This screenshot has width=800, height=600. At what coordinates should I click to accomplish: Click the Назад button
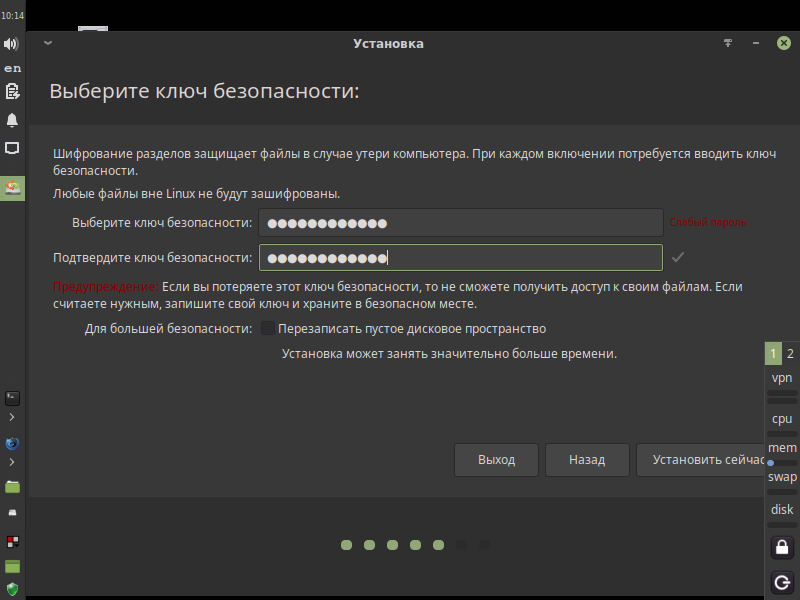click(x=587, y=460)
